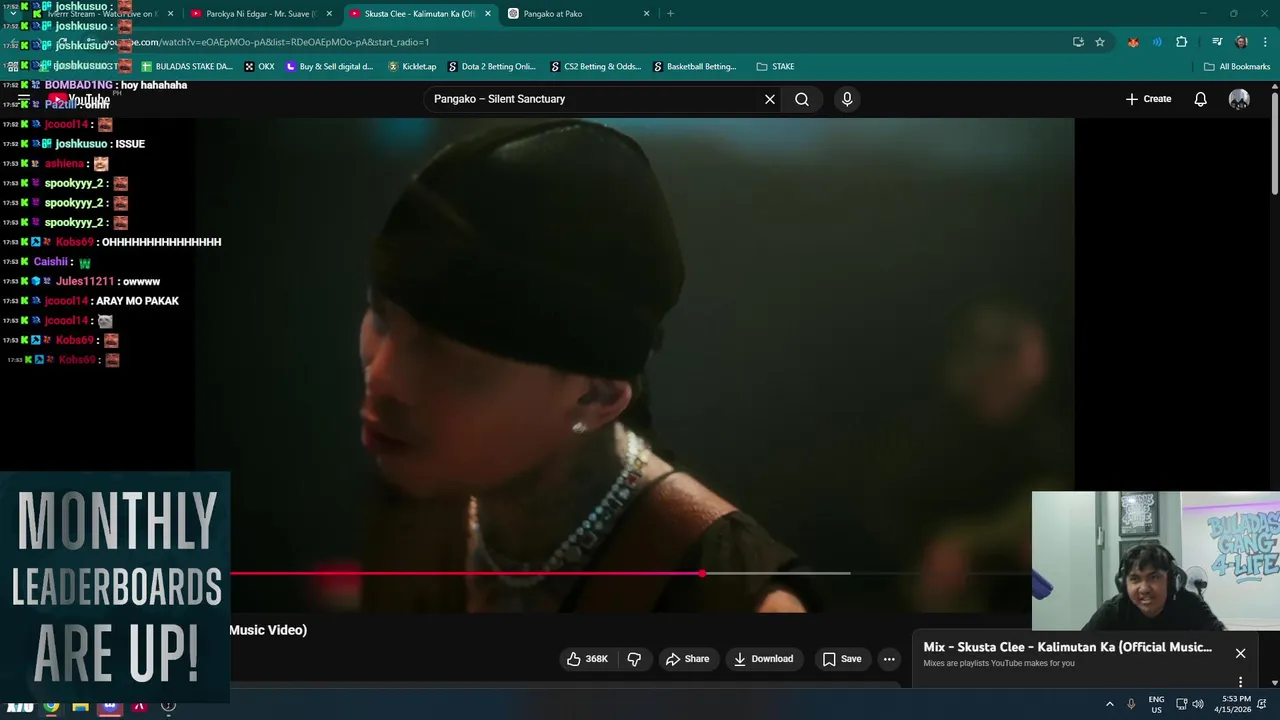Bookmark this page using the star icon
Screen dimensions: 1280x720
pyautogui.click(x=1100, y=42)
